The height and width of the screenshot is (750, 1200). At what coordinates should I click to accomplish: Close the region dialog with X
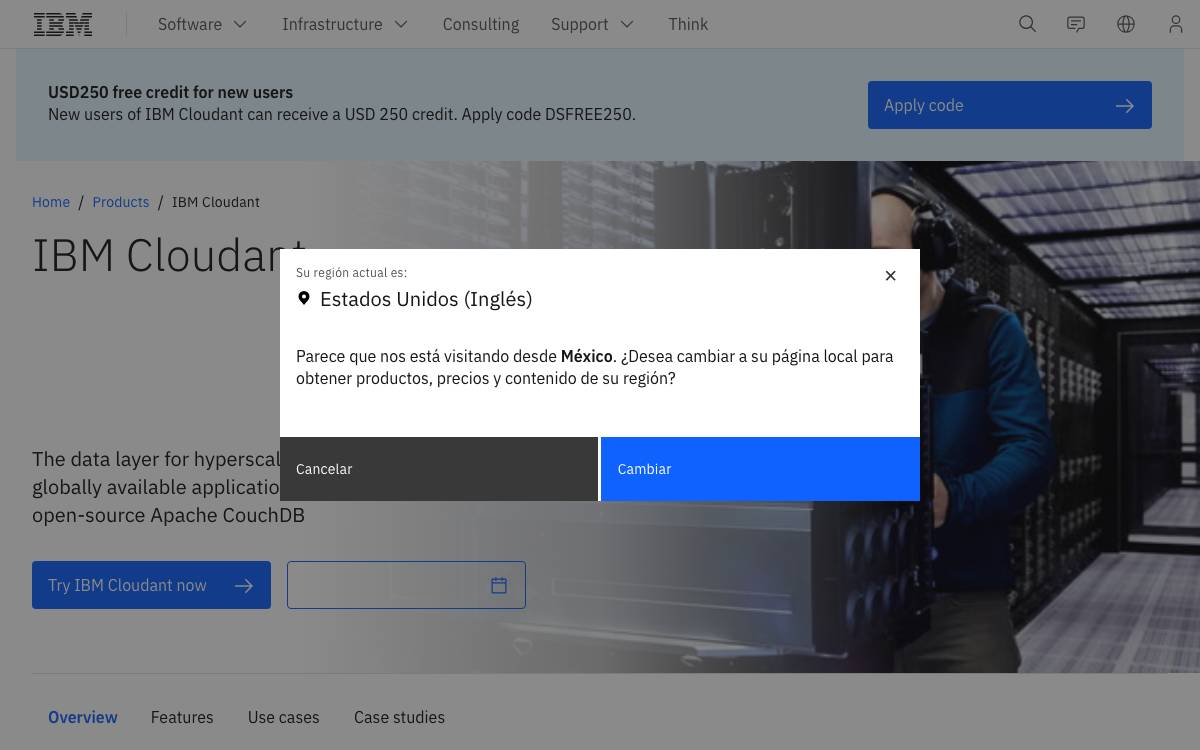[x=890, y=276]
